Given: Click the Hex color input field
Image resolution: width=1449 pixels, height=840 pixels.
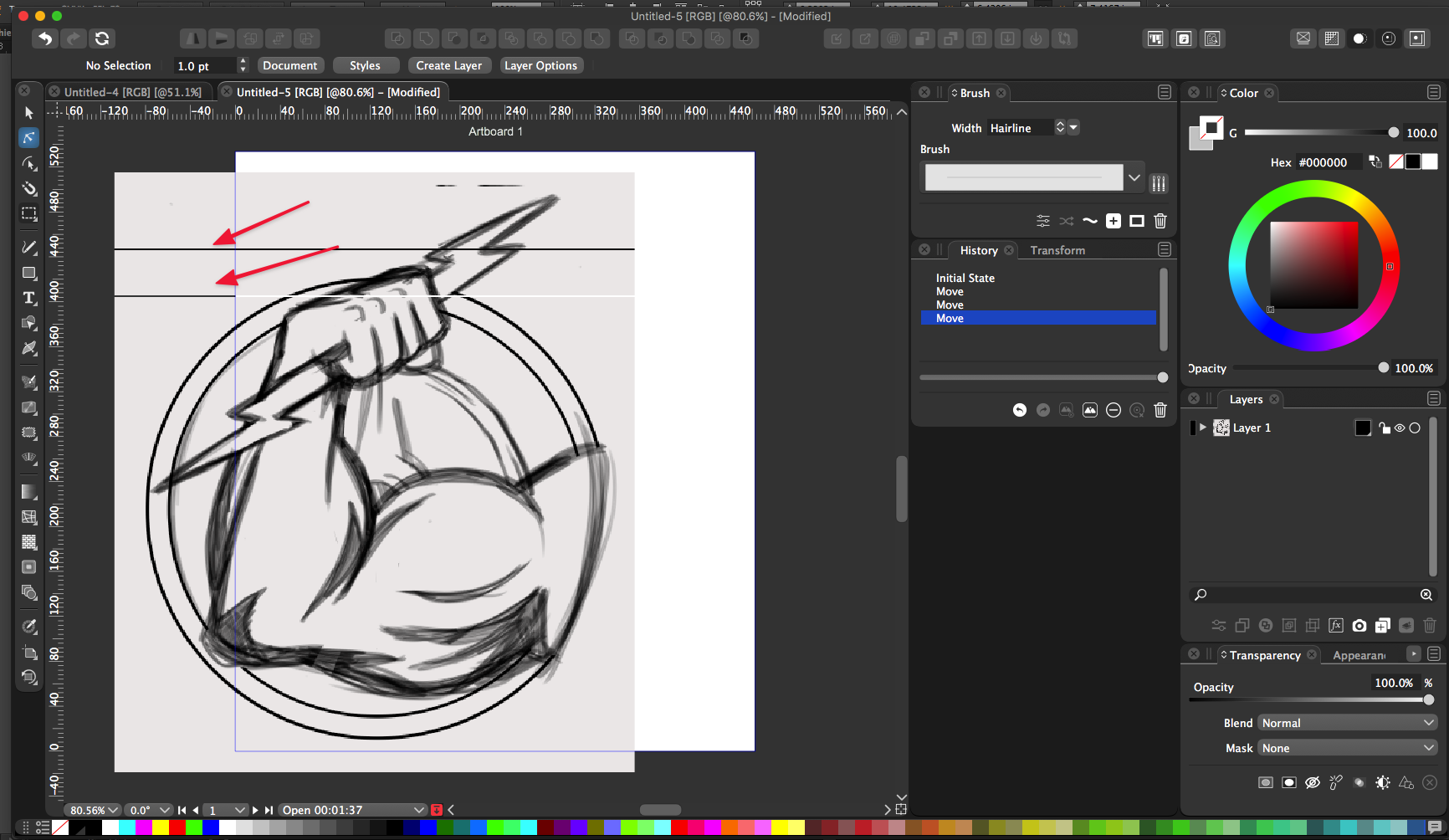Looking at the screenshot, I should (1327, 162).
